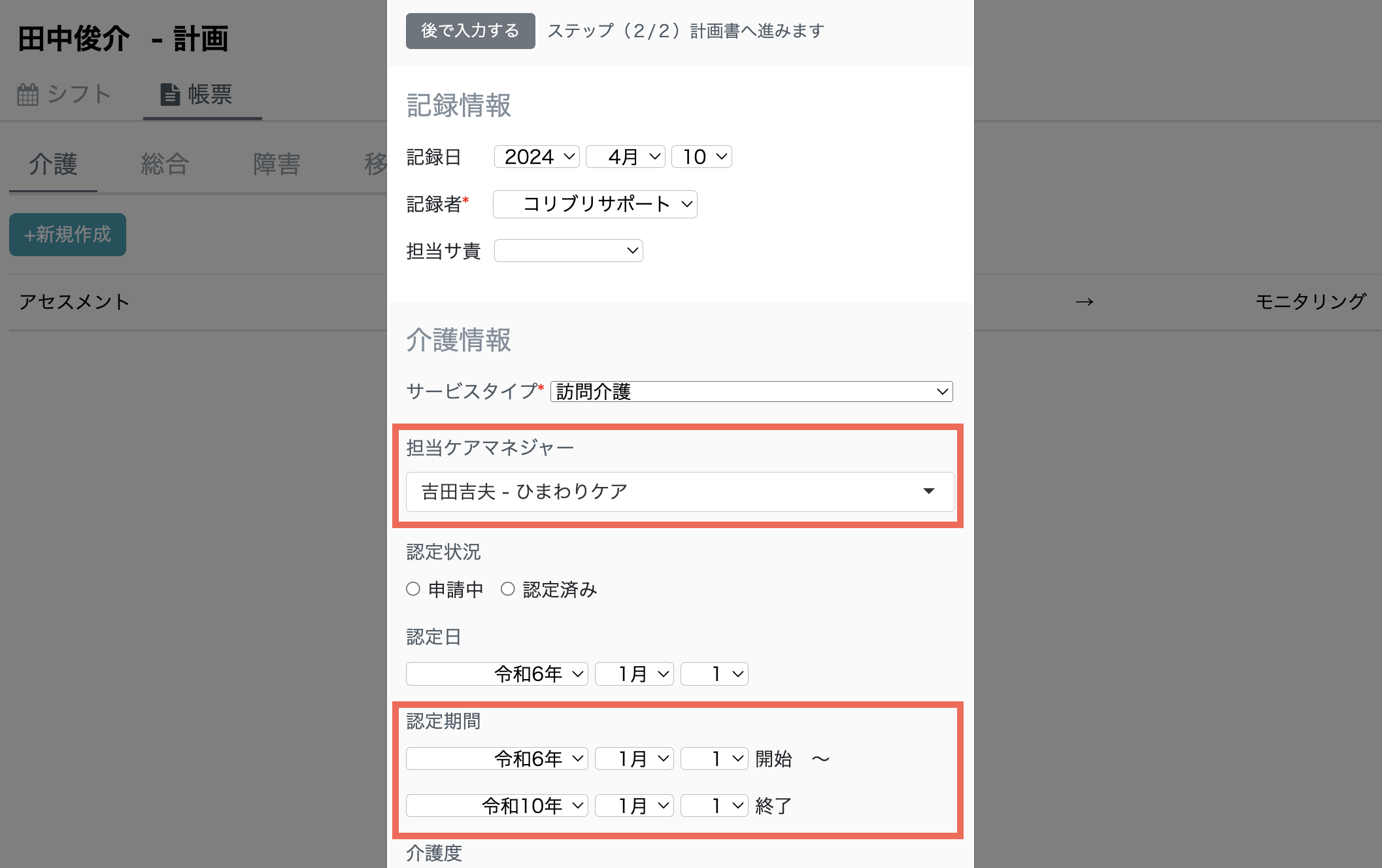The height and width of the screenshot is (868, 1382).
Task: Open the empty 担当サ責 dropdown
Action: click(568, 250)
